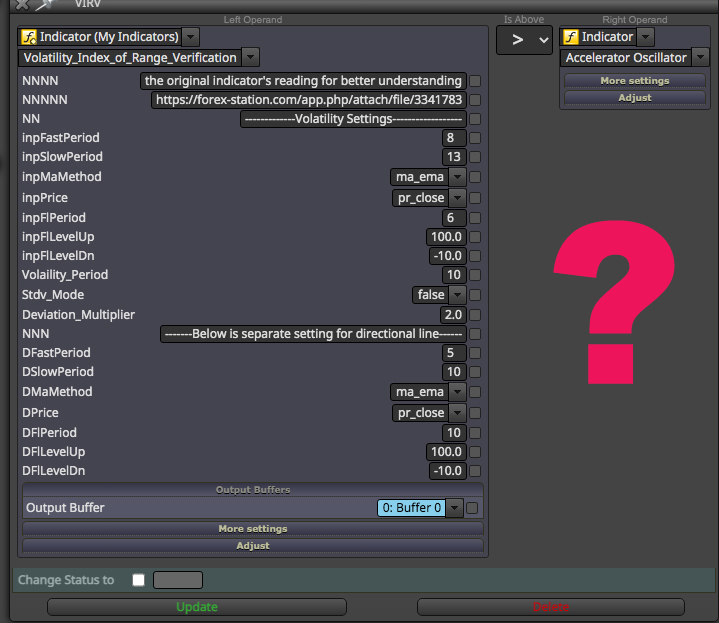This screenshot has height=623, width=719.
Task: Click the Delete button
Action: (x=551, y=607)
